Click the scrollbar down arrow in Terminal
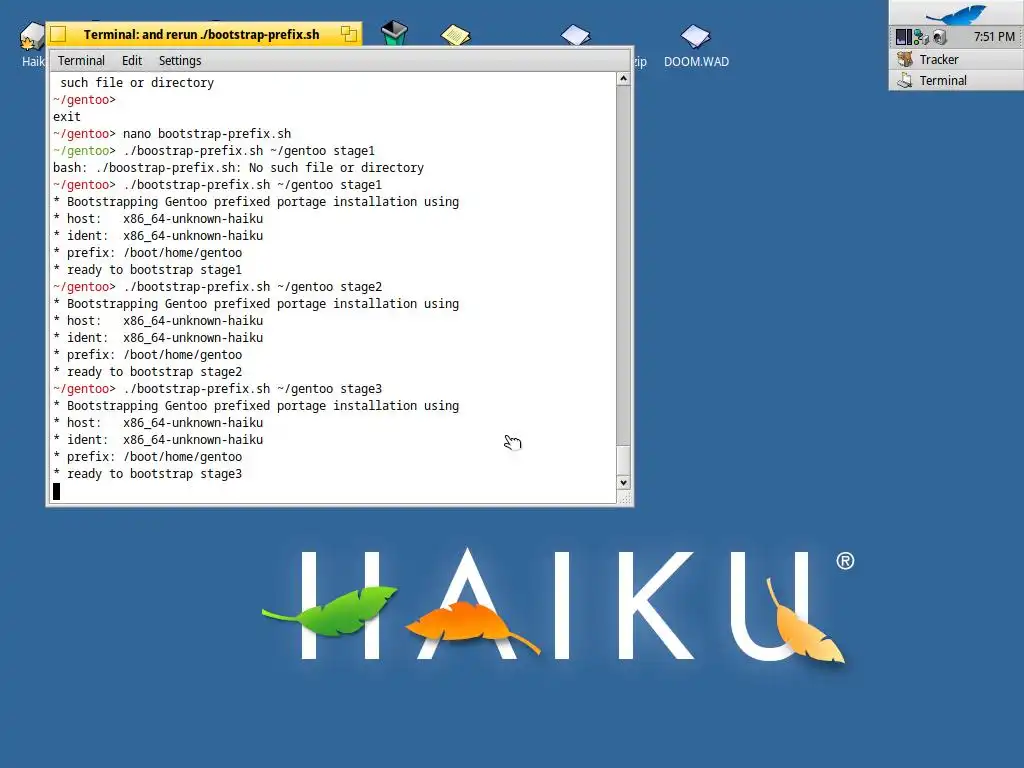 pyautogui.click(x=624, y=483)
